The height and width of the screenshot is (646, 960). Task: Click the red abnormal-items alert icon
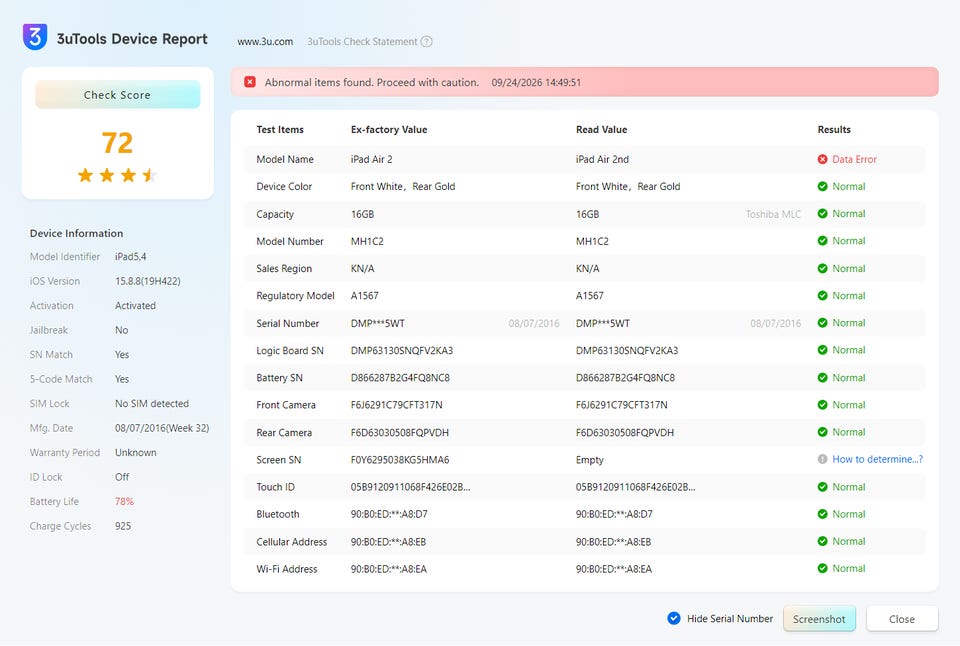(250, 82)
